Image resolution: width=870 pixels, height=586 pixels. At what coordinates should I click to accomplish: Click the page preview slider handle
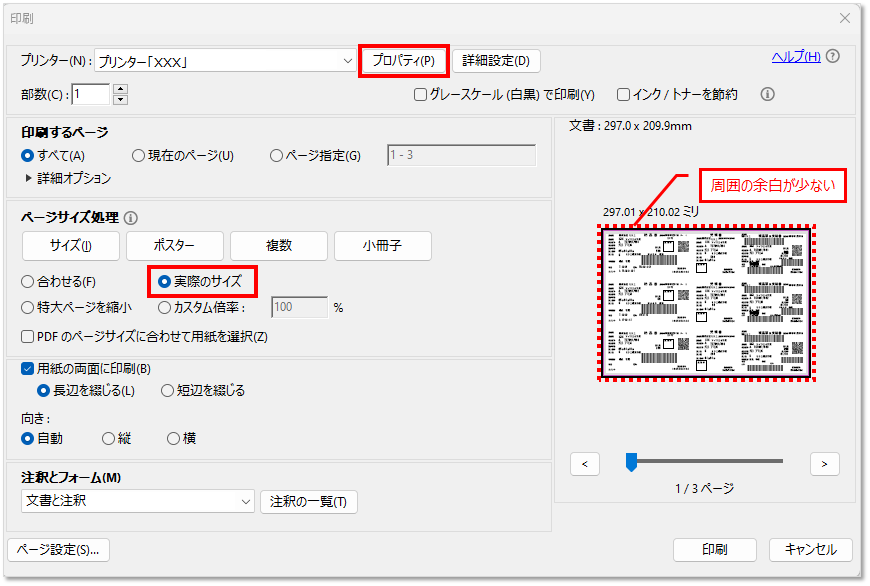(631, 462)
